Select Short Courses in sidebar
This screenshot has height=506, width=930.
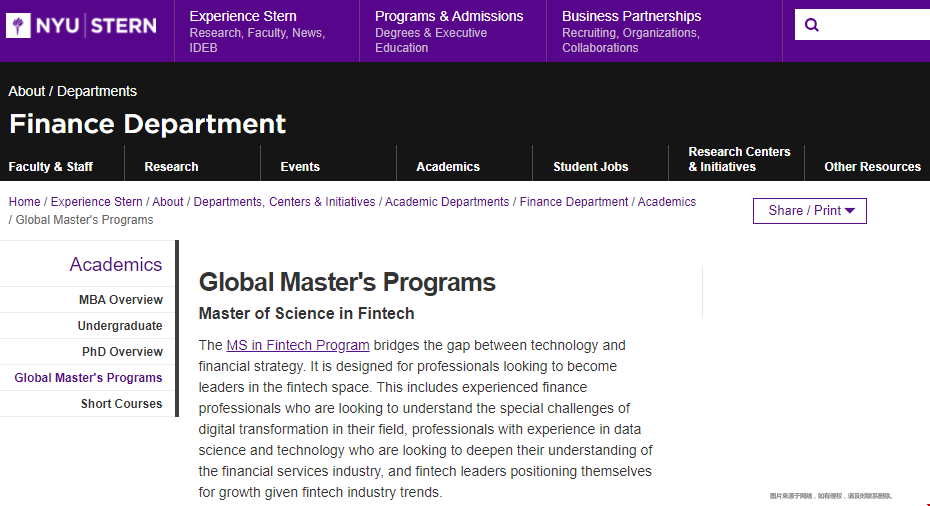pyautogui.click(x=122, y=404)
